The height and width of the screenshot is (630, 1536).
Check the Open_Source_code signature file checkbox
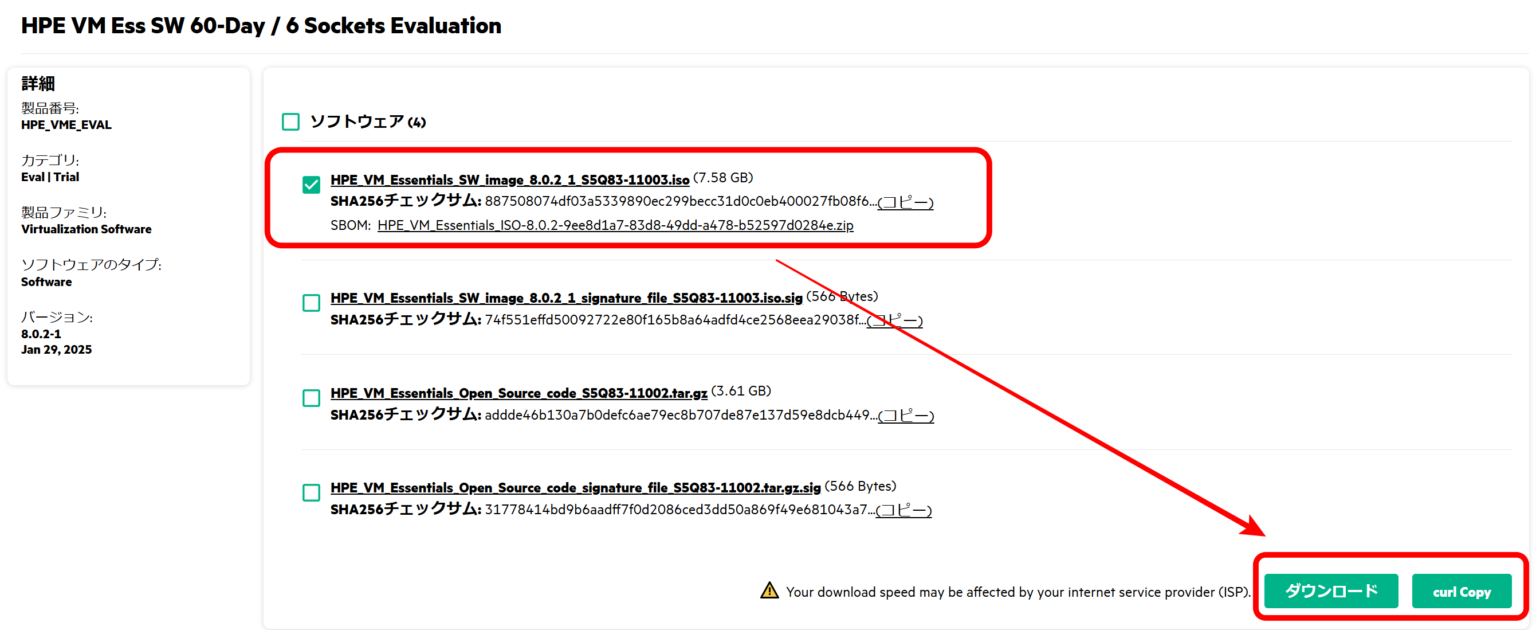310,492
